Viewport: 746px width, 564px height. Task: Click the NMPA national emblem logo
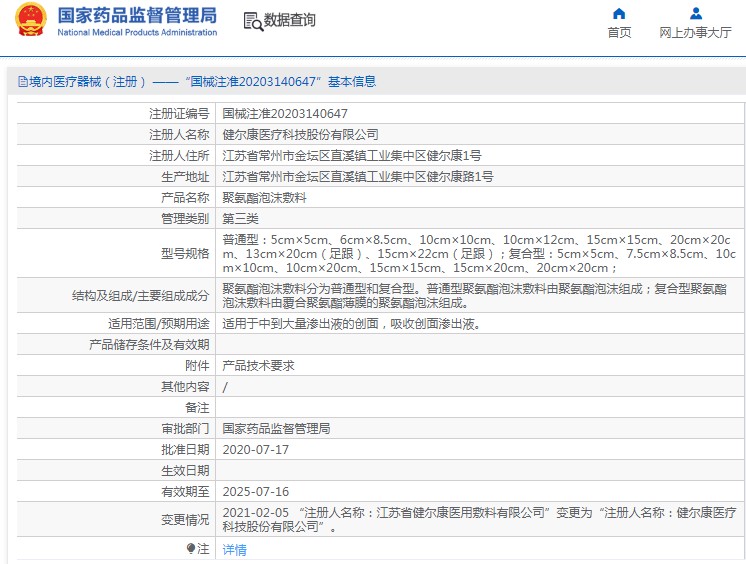point(31,20)
